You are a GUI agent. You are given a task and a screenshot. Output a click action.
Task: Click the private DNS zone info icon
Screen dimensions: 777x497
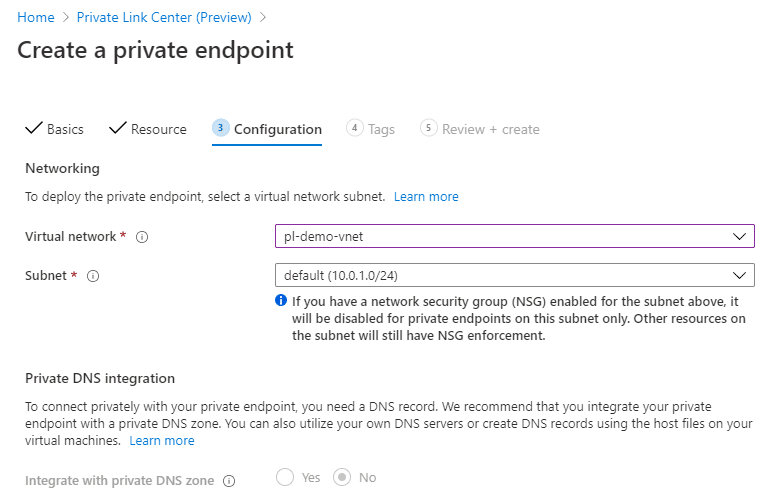point(229,481)
